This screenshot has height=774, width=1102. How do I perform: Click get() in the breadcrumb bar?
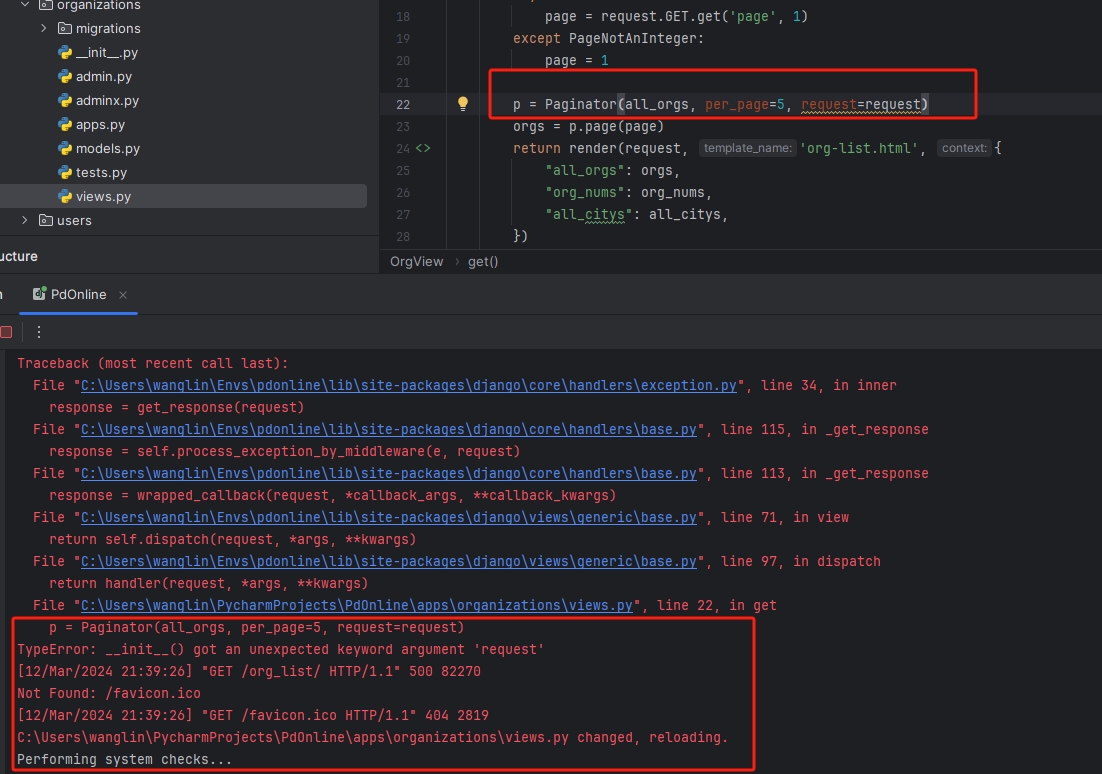483,262
